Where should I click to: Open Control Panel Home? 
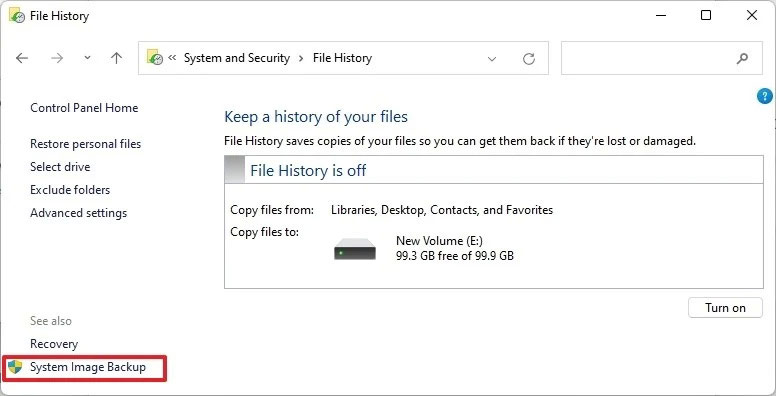coord(84,108)
